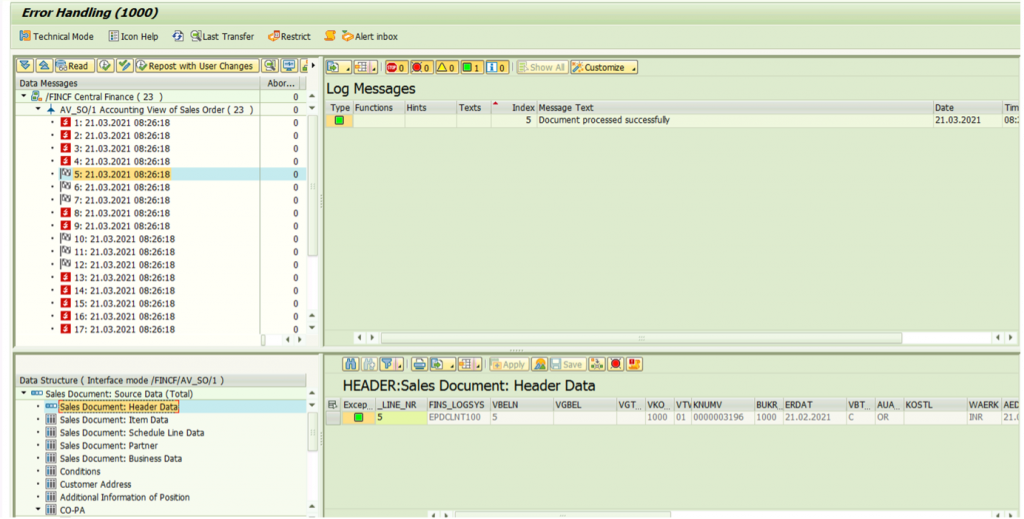Click the Find binoculars icon in header toolbar
Screen dimensions: 1024x519
point(351,364)
